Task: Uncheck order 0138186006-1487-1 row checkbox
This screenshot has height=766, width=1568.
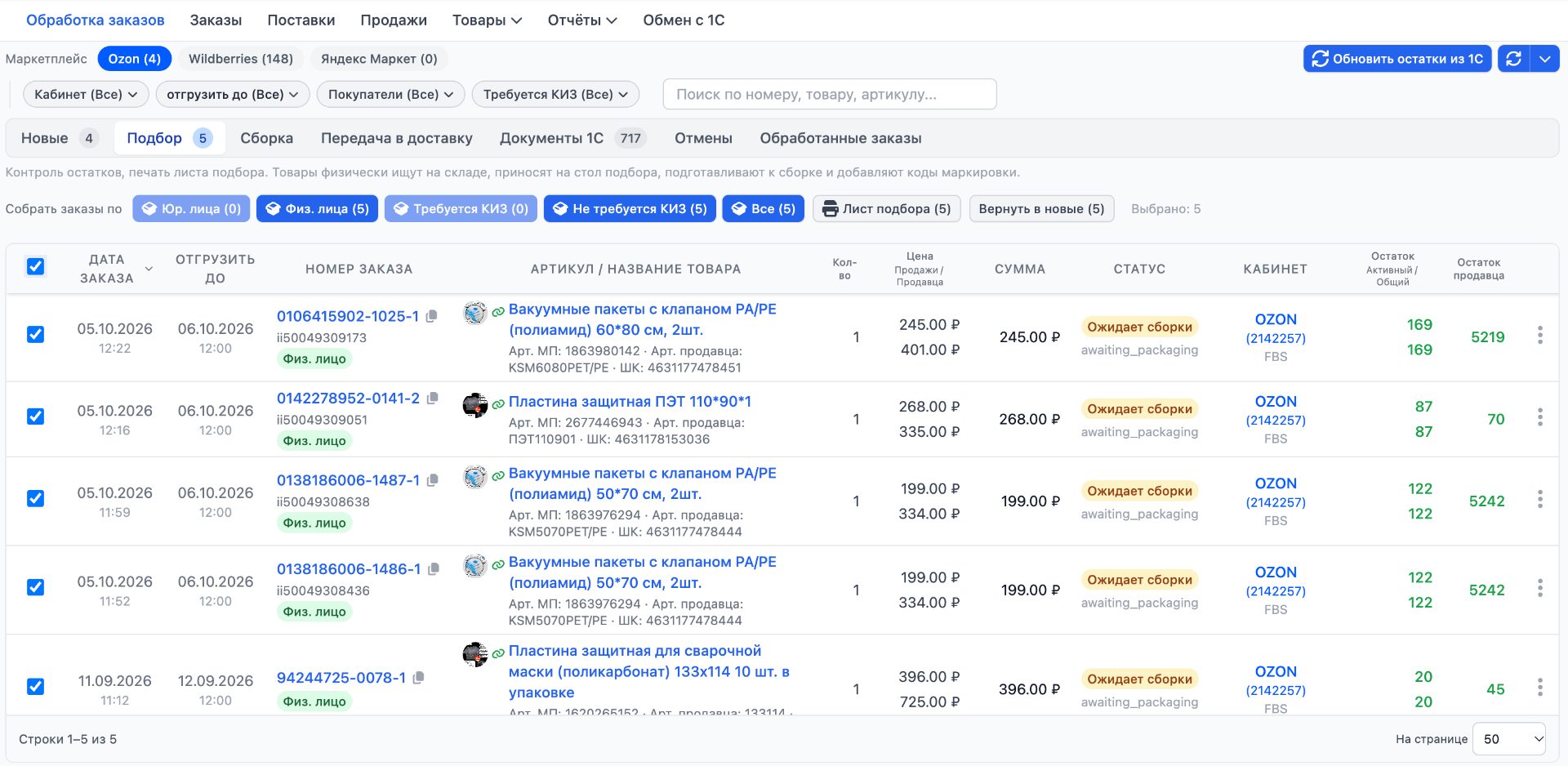Action: tap(35, 498)
